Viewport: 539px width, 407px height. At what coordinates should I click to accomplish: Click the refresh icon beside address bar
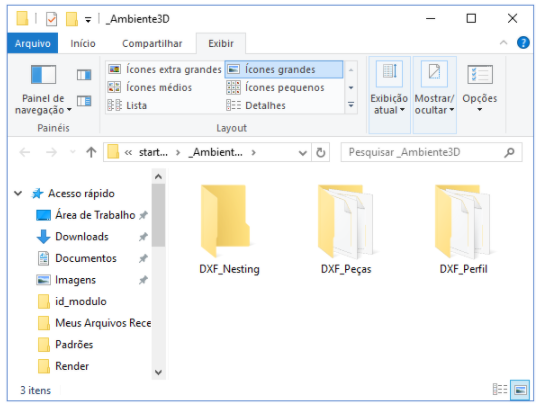click(320, 152)
